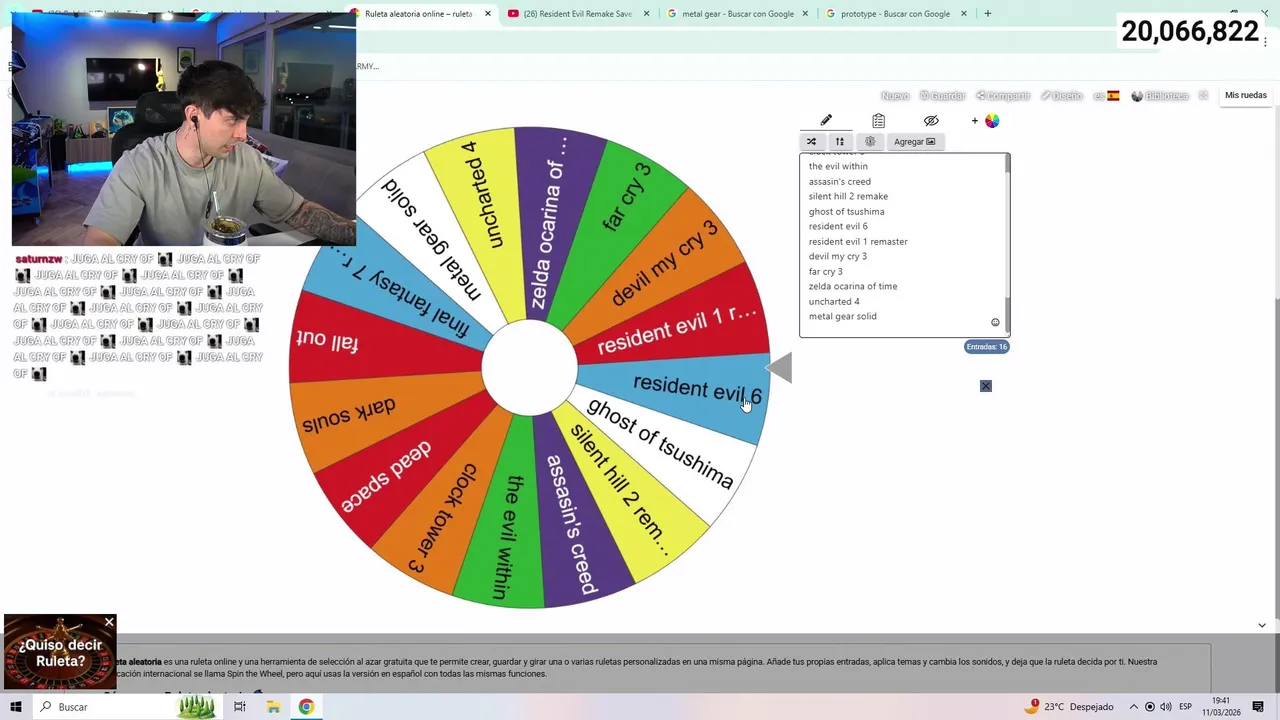Image resolution: width=1280 pixels, height=720 pixels.
Task: Open weather widget 23°C Despejado
Action: point(1070,707)
